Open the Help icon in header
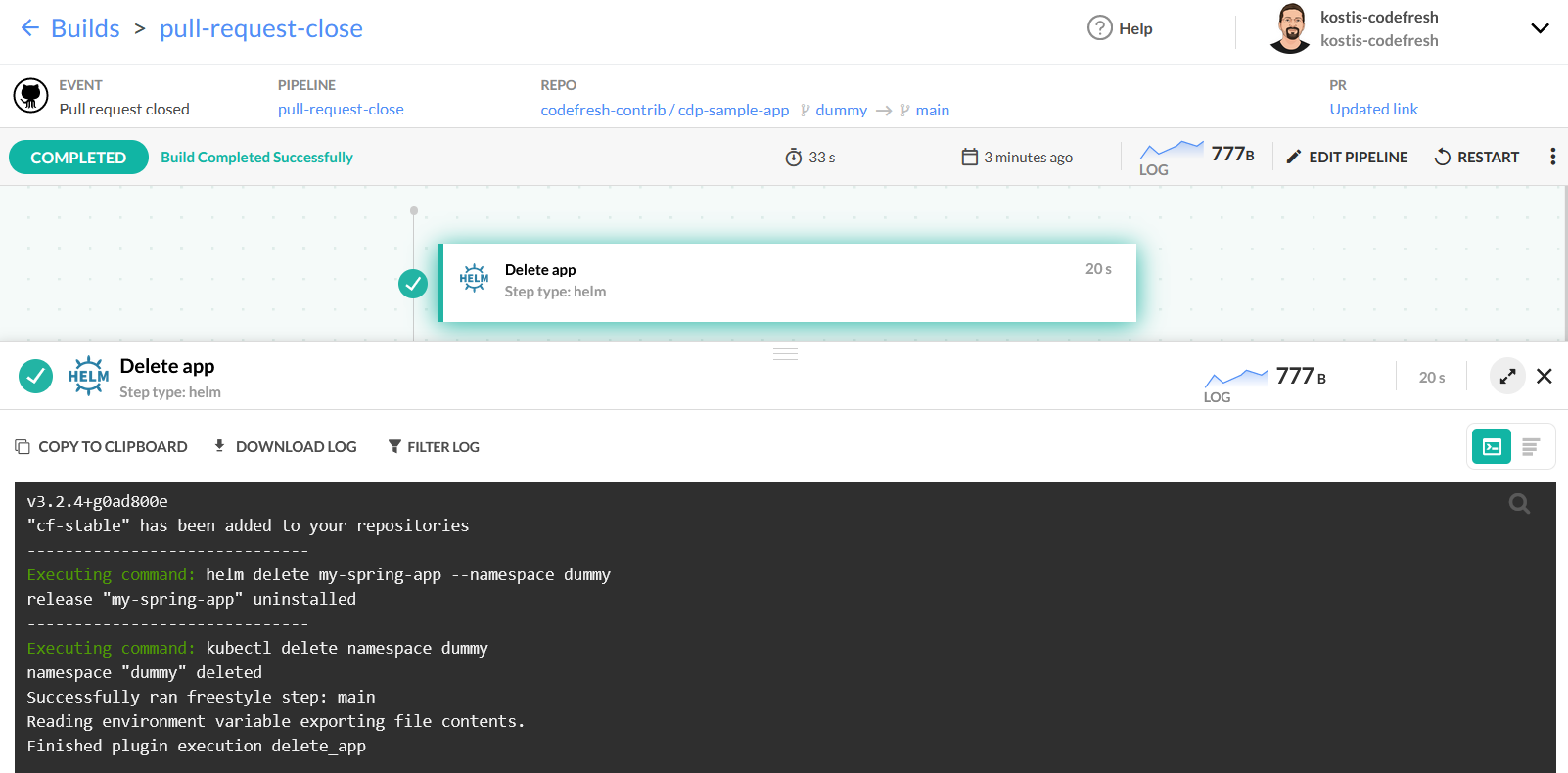The image size is (1568, 773). (1100, 28)
